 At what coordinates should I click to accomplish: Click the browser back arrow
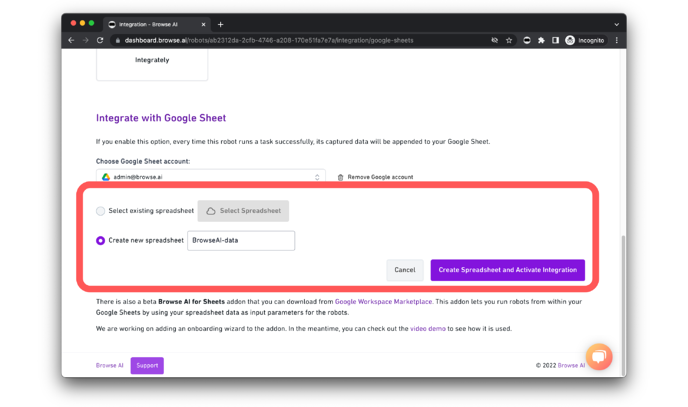[72, 40]
